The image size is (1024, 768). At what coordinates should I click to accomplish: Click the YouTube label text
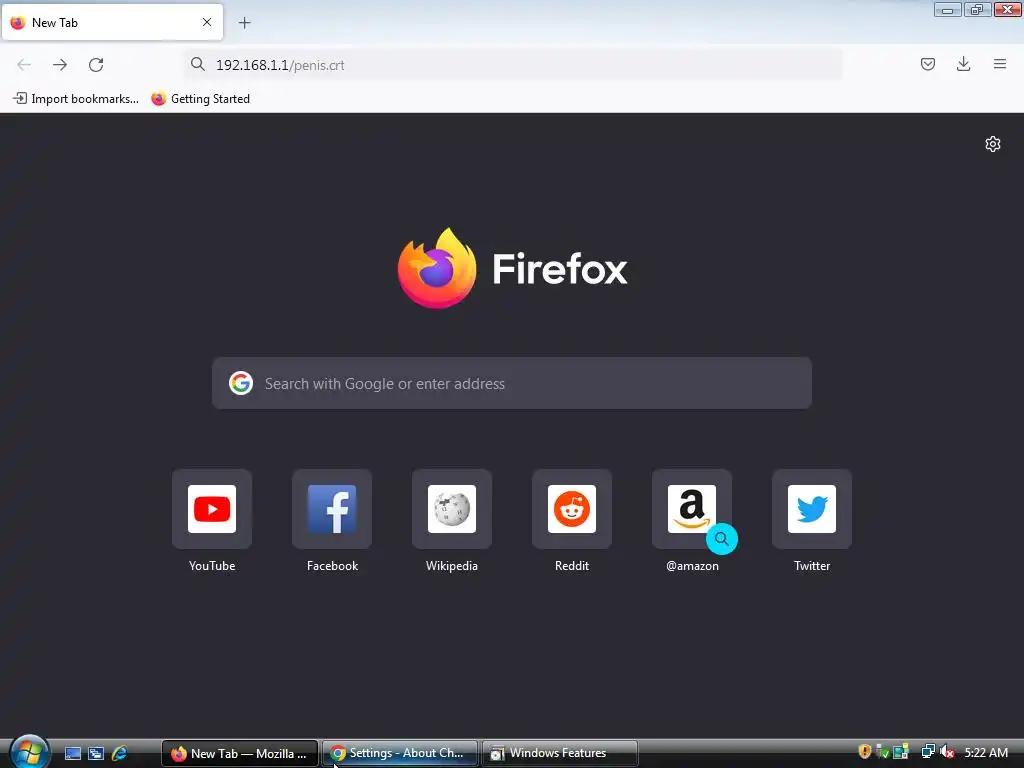pos(212,566)
